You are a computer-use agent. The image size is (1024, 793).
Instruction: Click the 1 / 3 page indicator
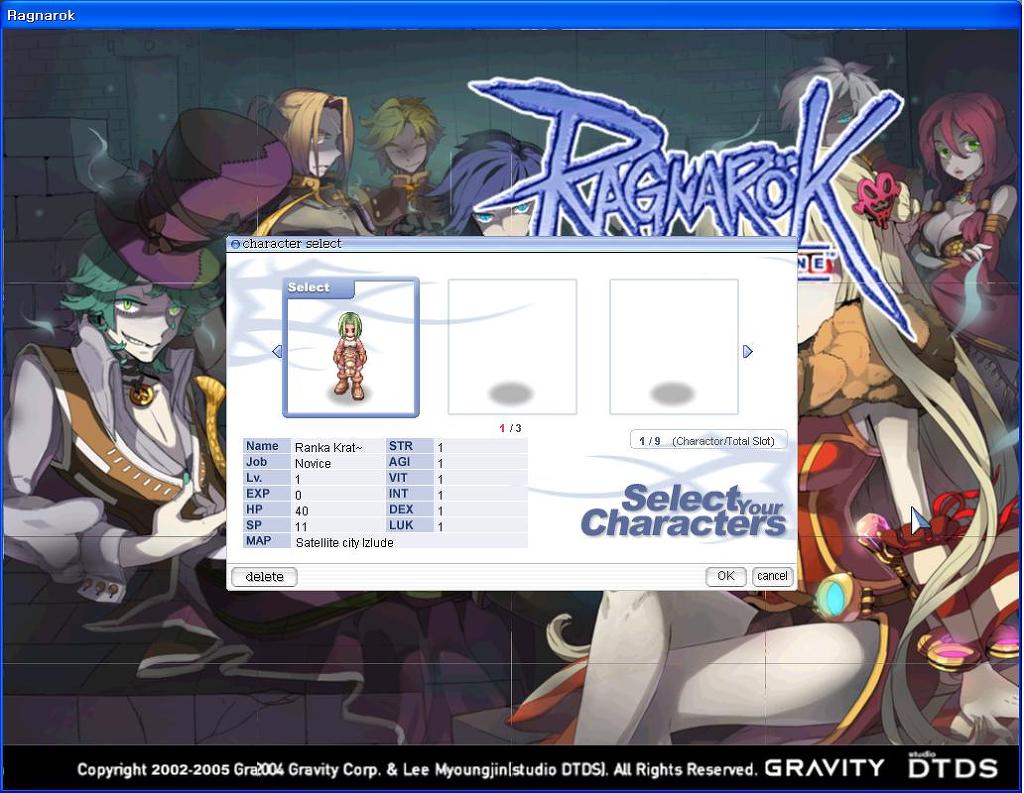pos(510,428)
